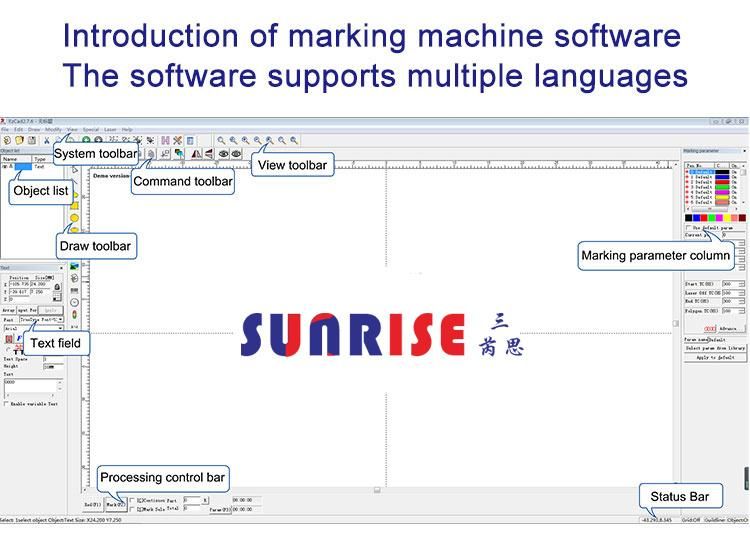Click the Param(F3) button

point(220,510)
